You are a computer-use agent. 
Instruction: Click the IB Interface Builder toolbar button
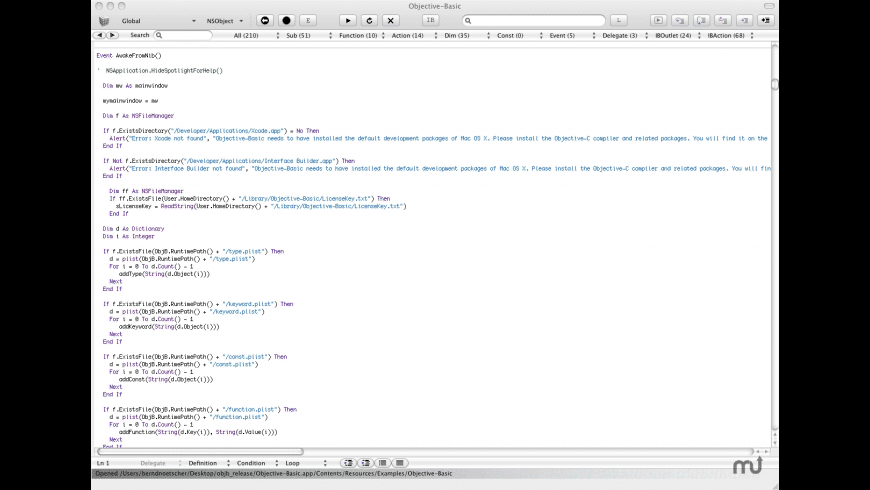tap(430, 20)
